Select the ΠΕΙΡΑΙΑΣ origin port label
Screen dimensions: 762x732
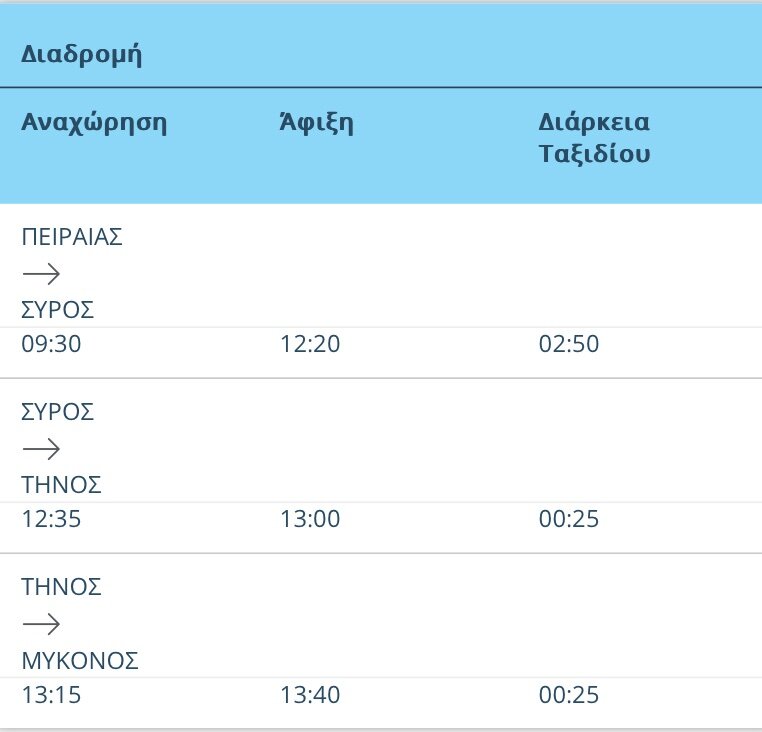72,237
